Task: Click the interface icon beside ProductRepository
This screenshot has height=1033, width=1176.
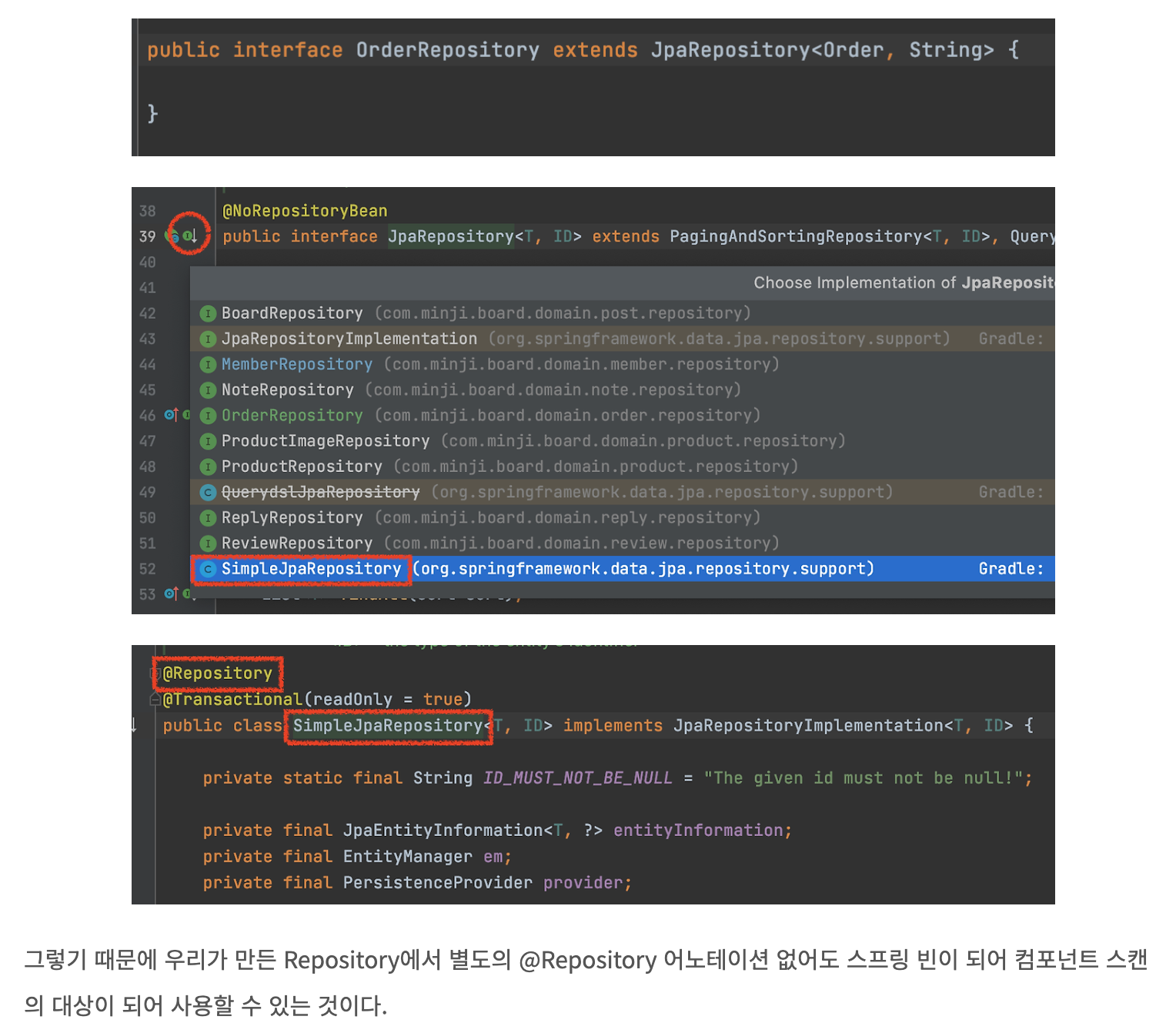Action: point(208,466)
